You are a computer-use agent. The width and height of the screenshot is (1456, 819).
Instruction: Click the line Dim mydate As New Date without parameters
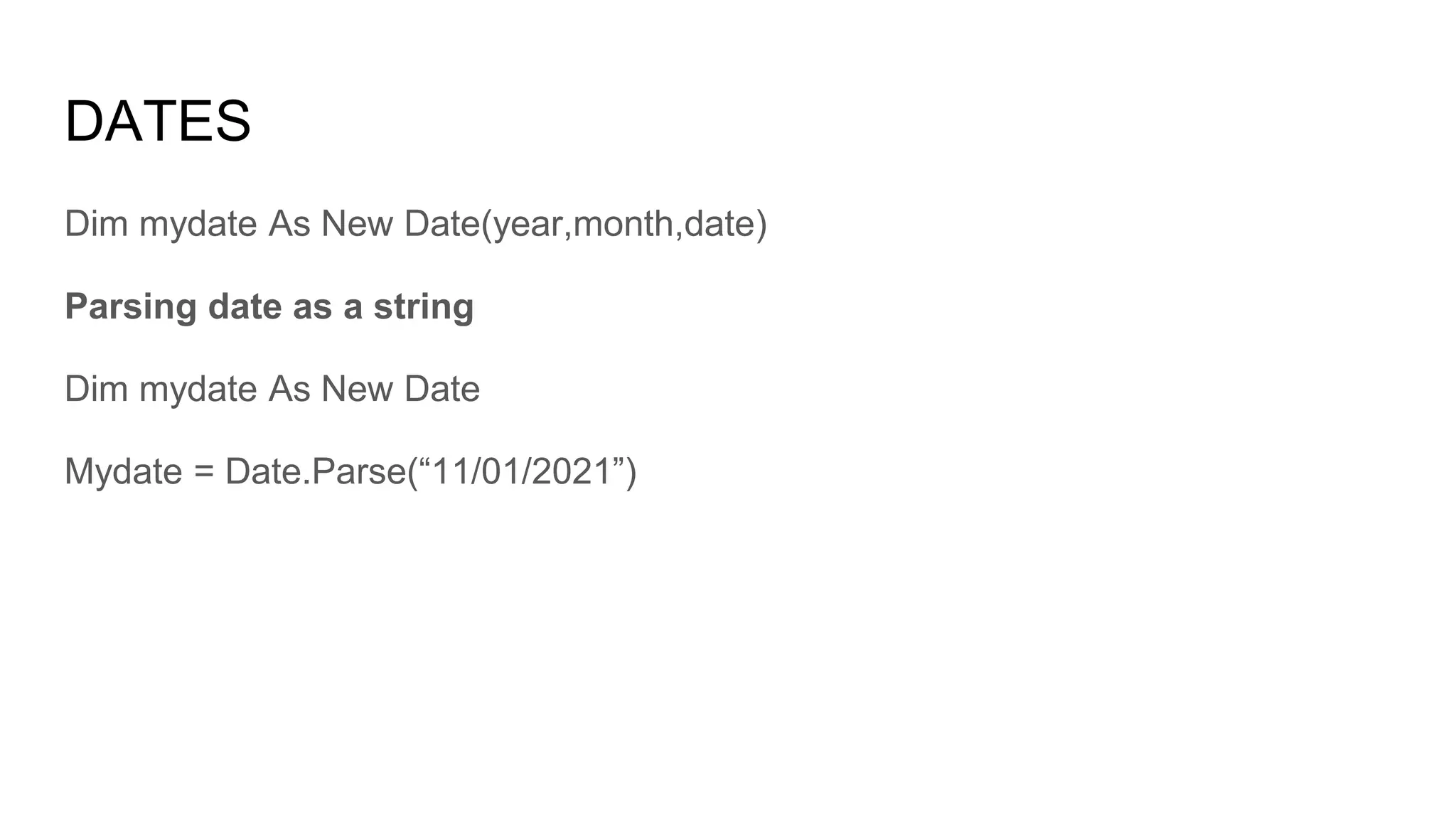[x=272, y=389]
